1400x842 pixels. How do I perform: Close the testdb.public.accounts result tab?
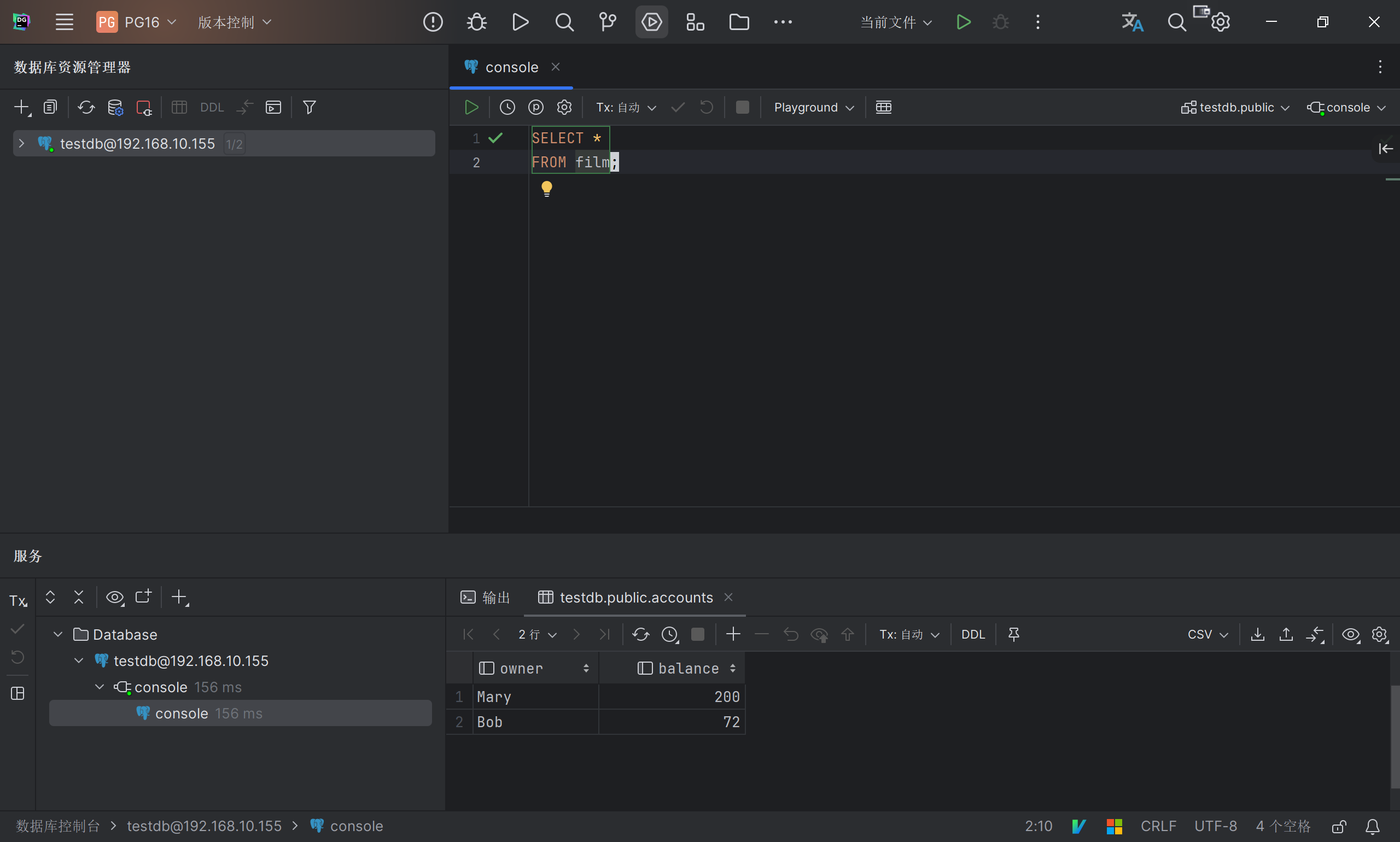pos(728,597)
